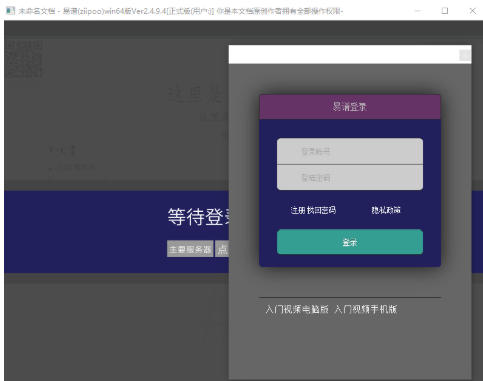483x381 pixels.
Task: Focus the 登录账号 account input field
Action: point(350,151)
